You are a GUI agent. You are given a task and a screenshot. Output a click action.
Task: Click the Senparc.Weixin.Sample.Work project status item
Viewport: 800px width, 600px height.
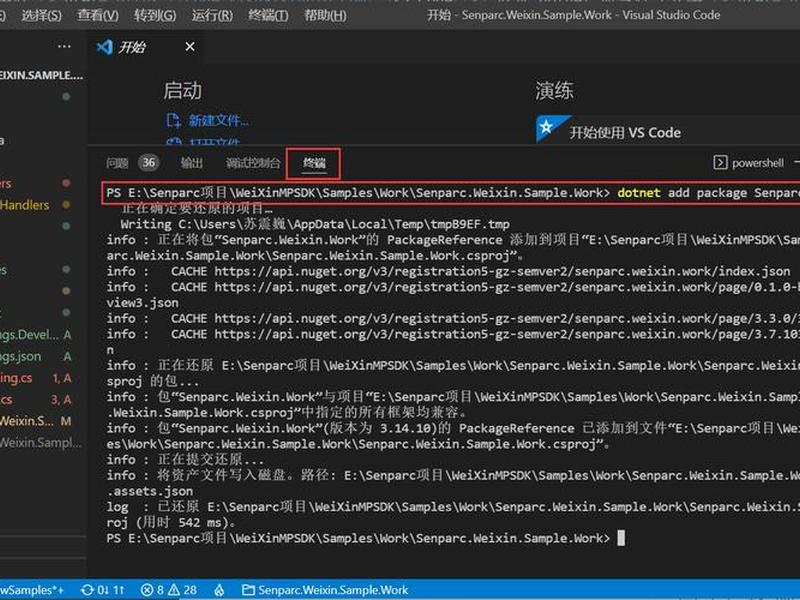pos(325,590)
